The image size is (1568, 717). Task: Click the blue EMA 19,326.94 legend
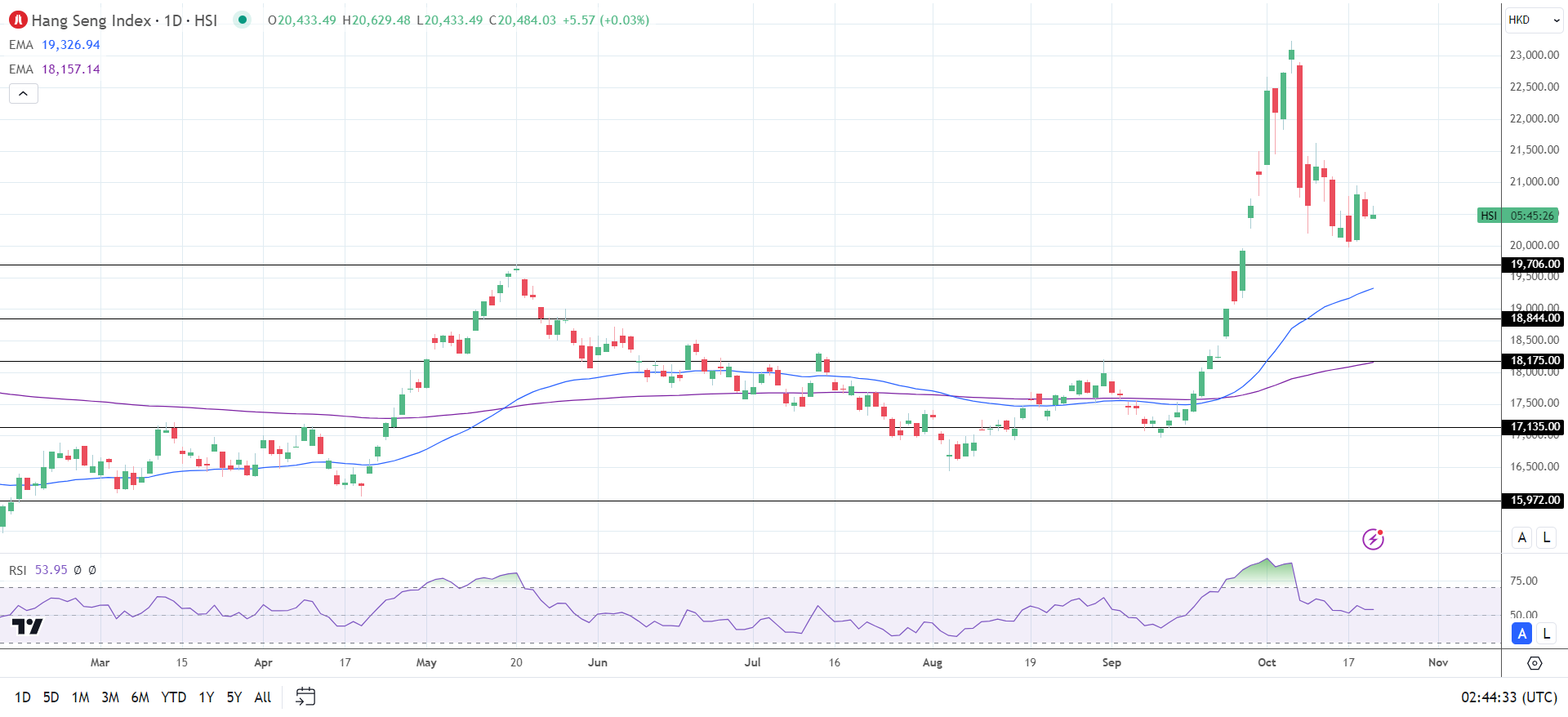tap(55, 45)
